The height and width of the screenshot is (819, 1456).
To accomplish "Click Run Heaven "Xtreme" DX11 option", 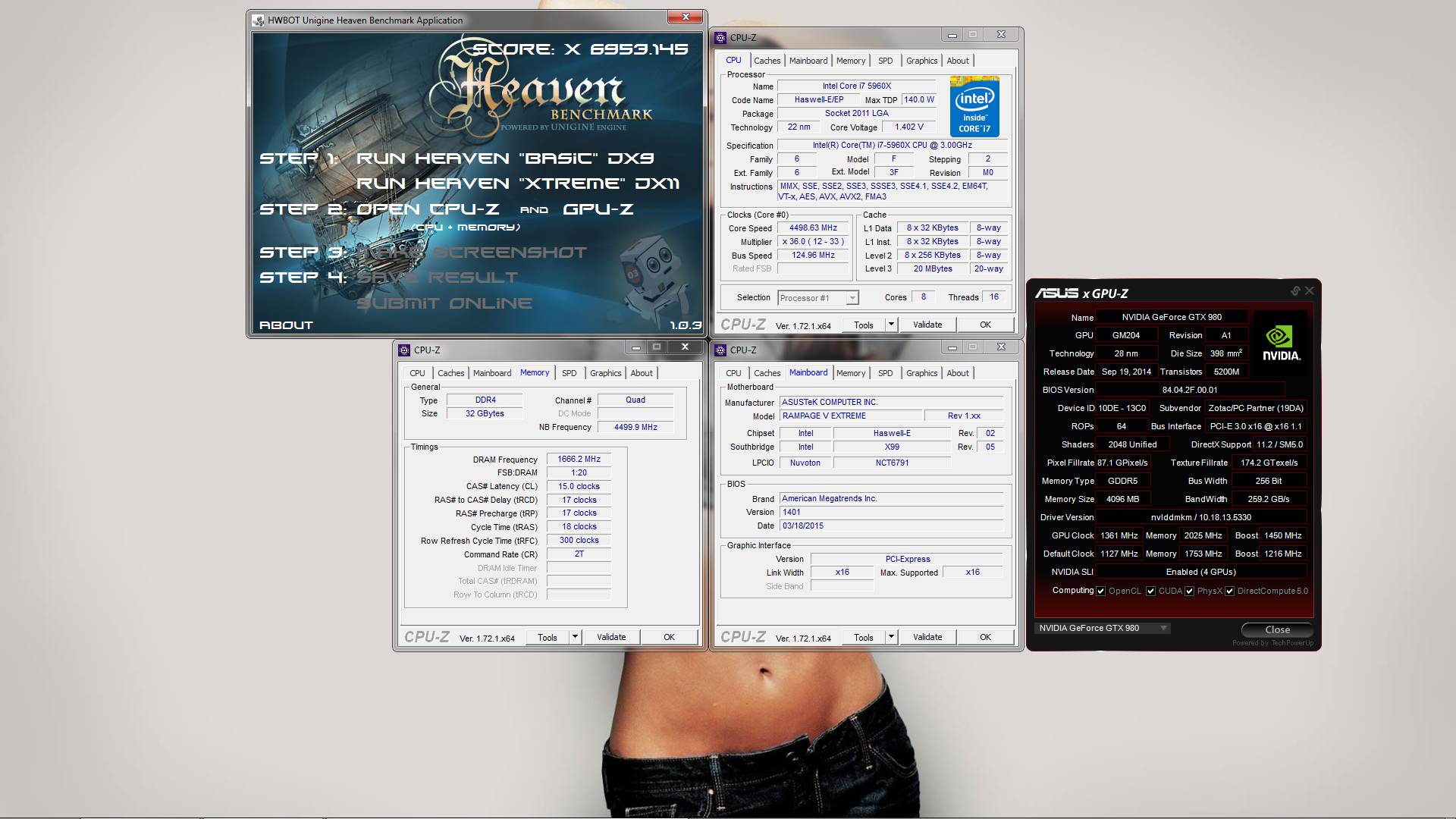I will [518, 184].
